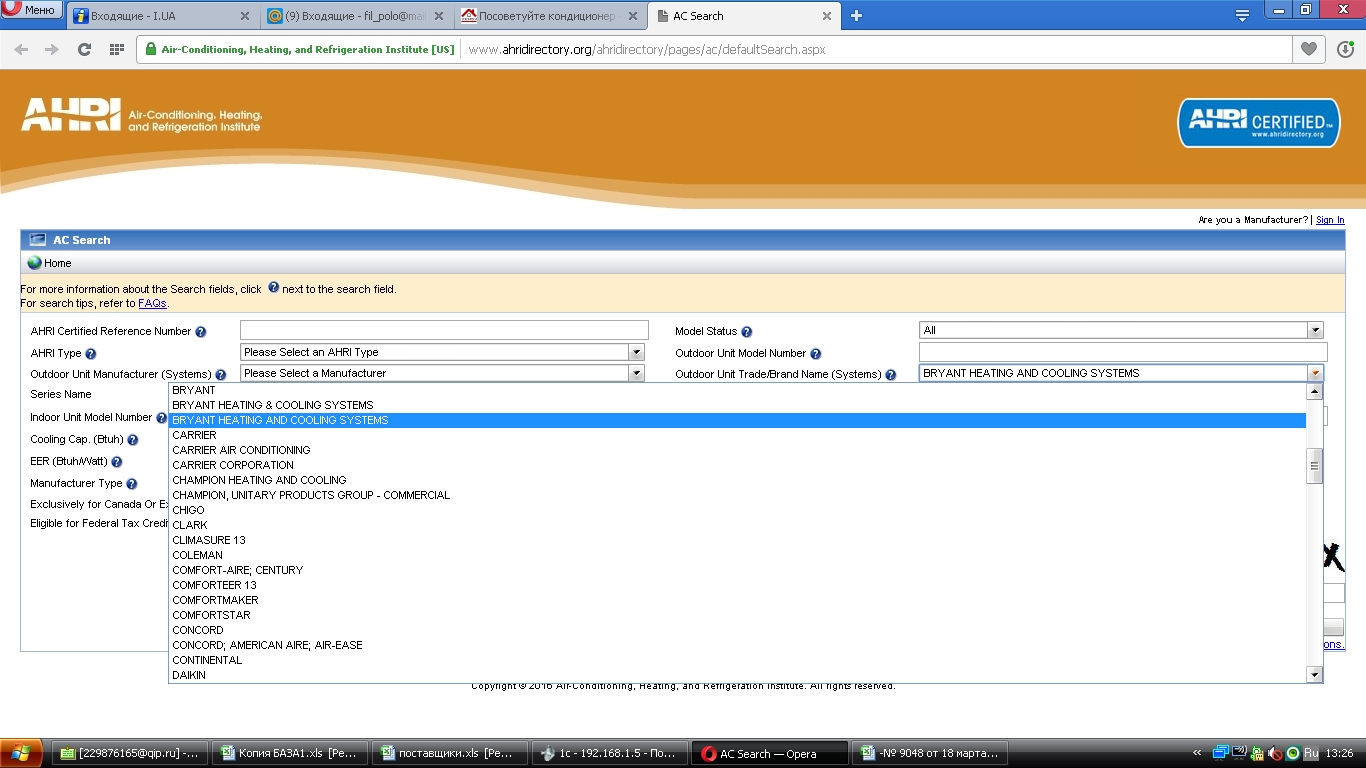
Task: Click the help icon next to AHRI Type
Action: 91,354
